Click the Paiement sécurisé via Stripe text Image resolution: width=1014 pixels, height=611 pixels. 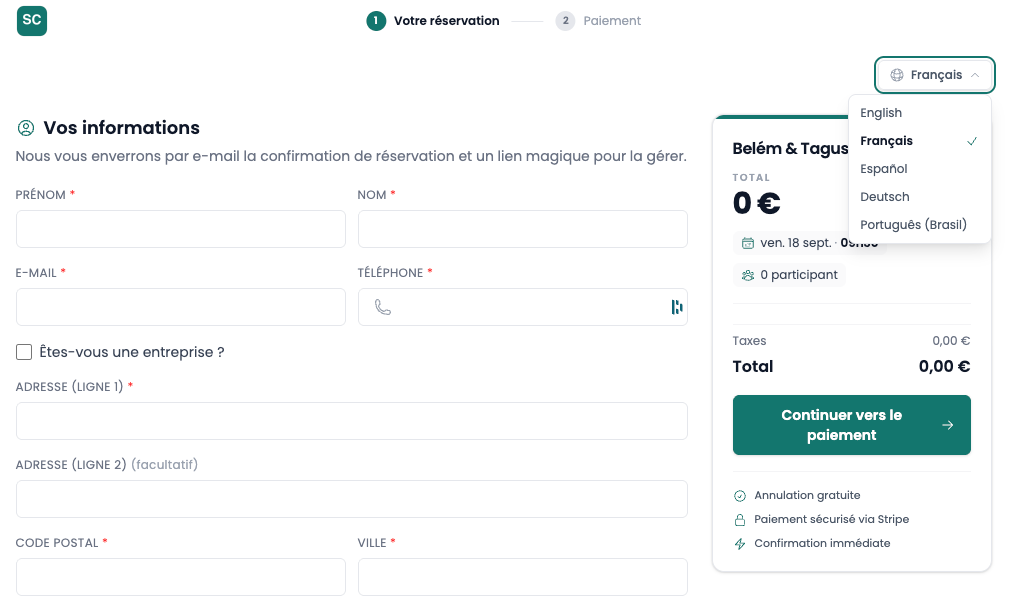[832, 519]
